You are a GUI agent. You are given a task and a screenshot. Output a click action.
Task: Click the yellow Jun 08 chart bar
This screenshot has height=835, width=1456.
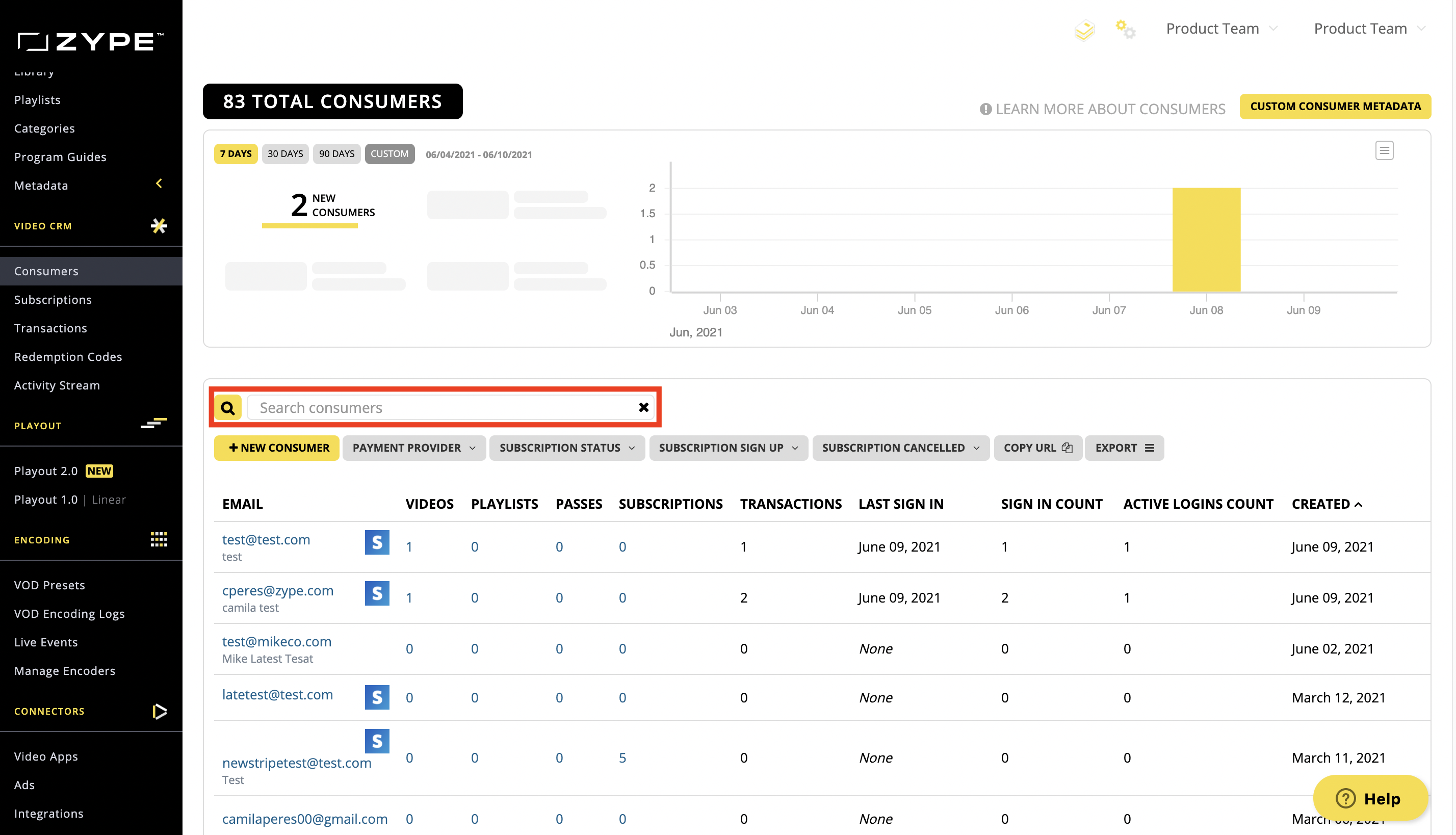tap(1206, 240)
